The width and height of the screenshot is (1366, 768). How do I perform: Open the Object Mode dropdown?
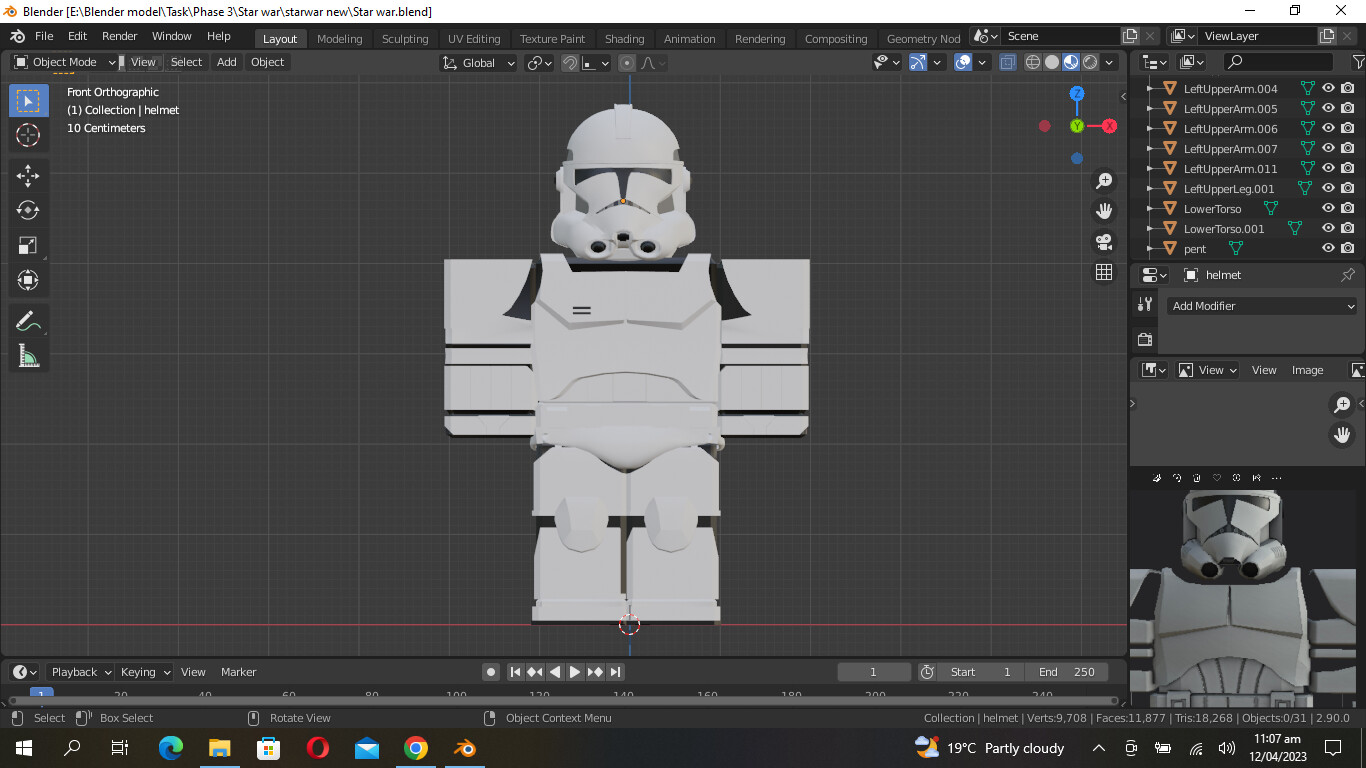point(65,62)
